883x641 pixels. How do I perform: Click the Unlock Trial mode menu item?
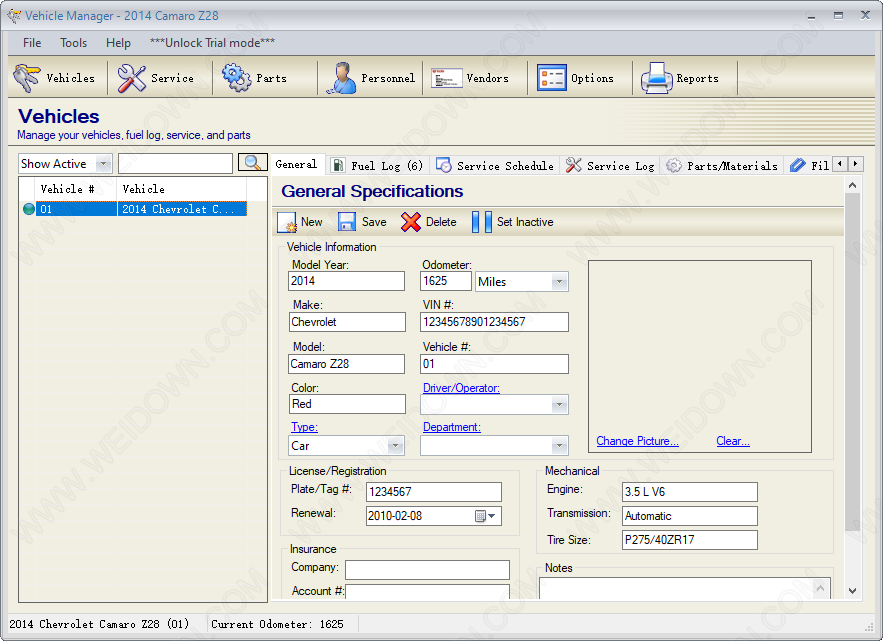[212, 43]
